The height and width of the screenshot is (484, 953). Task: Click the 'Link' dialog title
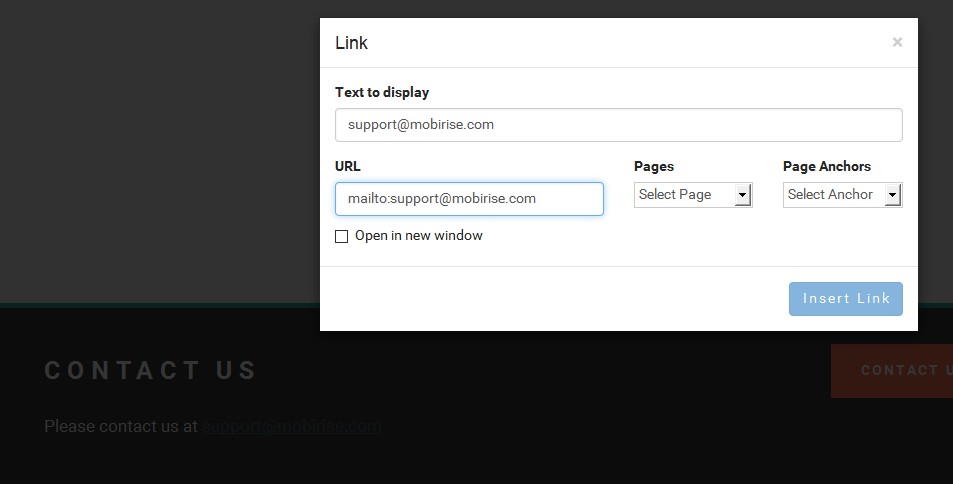coord(352,43)
